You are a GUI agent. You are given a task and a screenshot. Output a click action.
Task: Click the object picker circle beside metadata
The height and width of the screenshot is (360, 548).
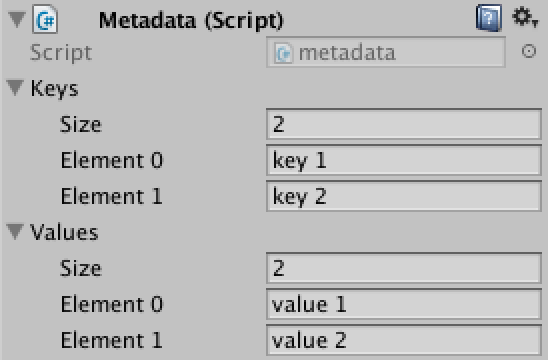(529, 51)
